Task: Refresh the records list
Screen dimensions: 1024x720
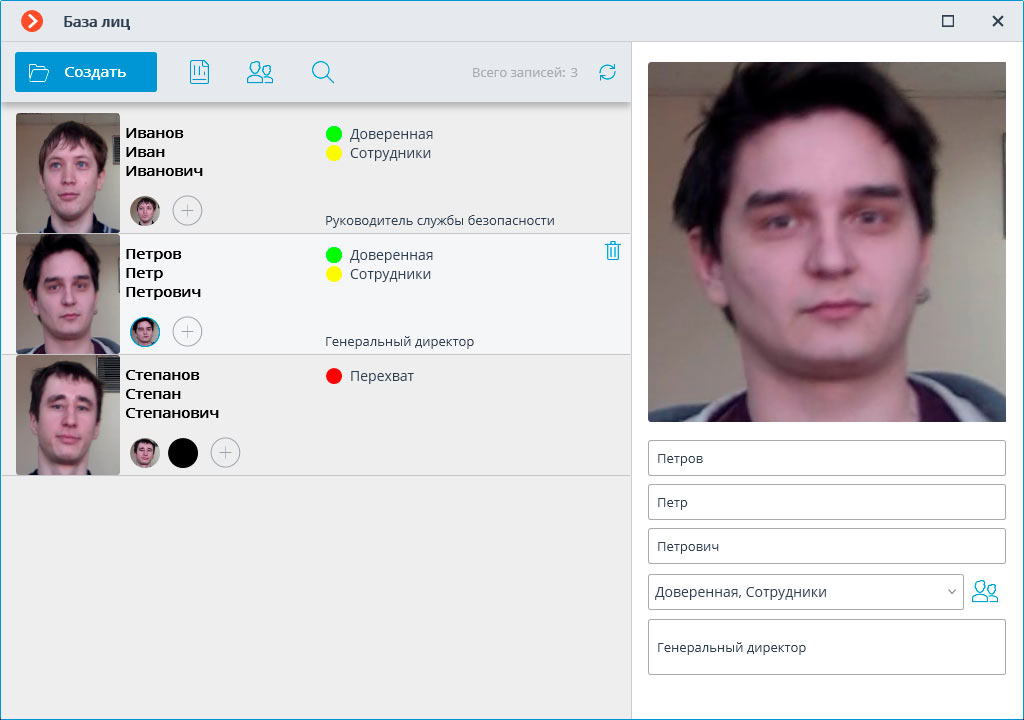Action: click(x=607, y=72)
